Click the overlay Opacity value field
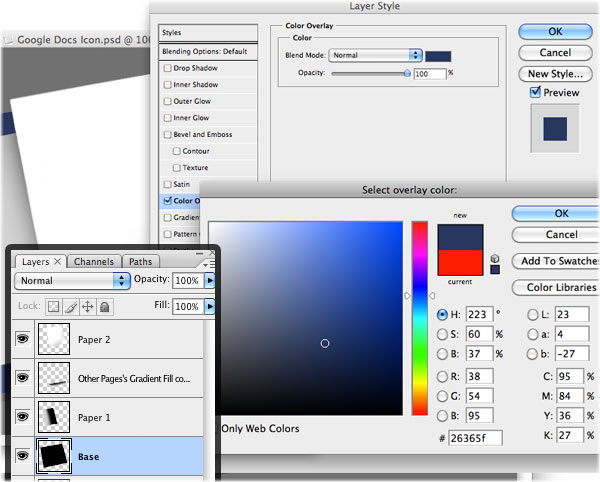The height and width of the screenshot is (482, 600). pyautogui.click(x=430, y=74)
